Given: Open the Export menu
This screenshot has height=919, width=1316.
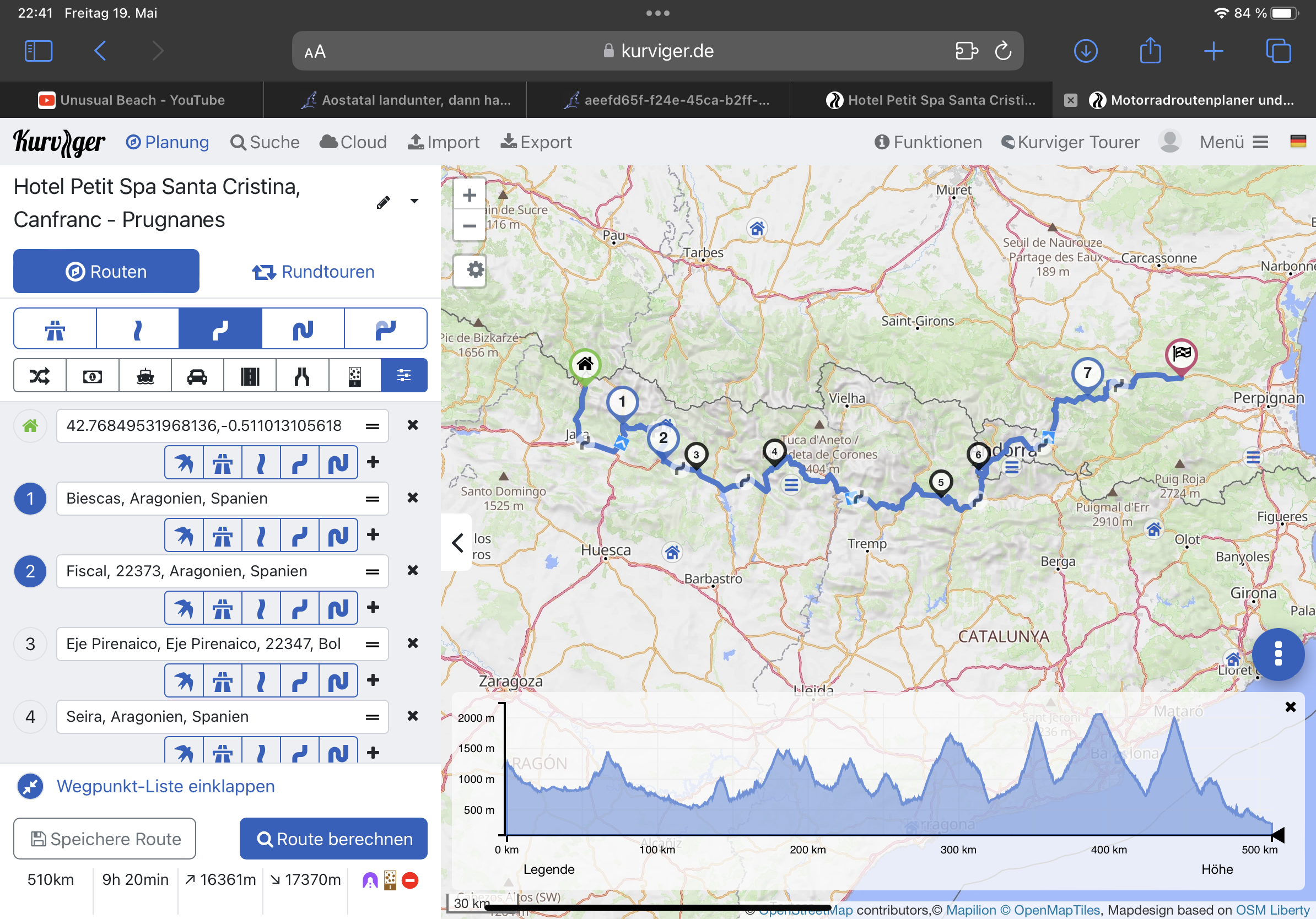Looking at the screenshot, I should (536, 142).
